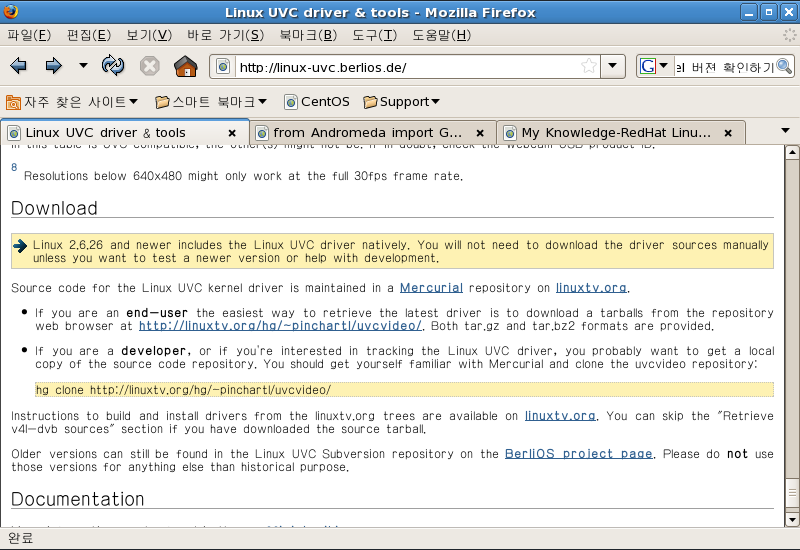Viewport: 800px width, 550px height.
Task: Click inside the search box field
Action: pyautogui.click(x=724, y=67)
